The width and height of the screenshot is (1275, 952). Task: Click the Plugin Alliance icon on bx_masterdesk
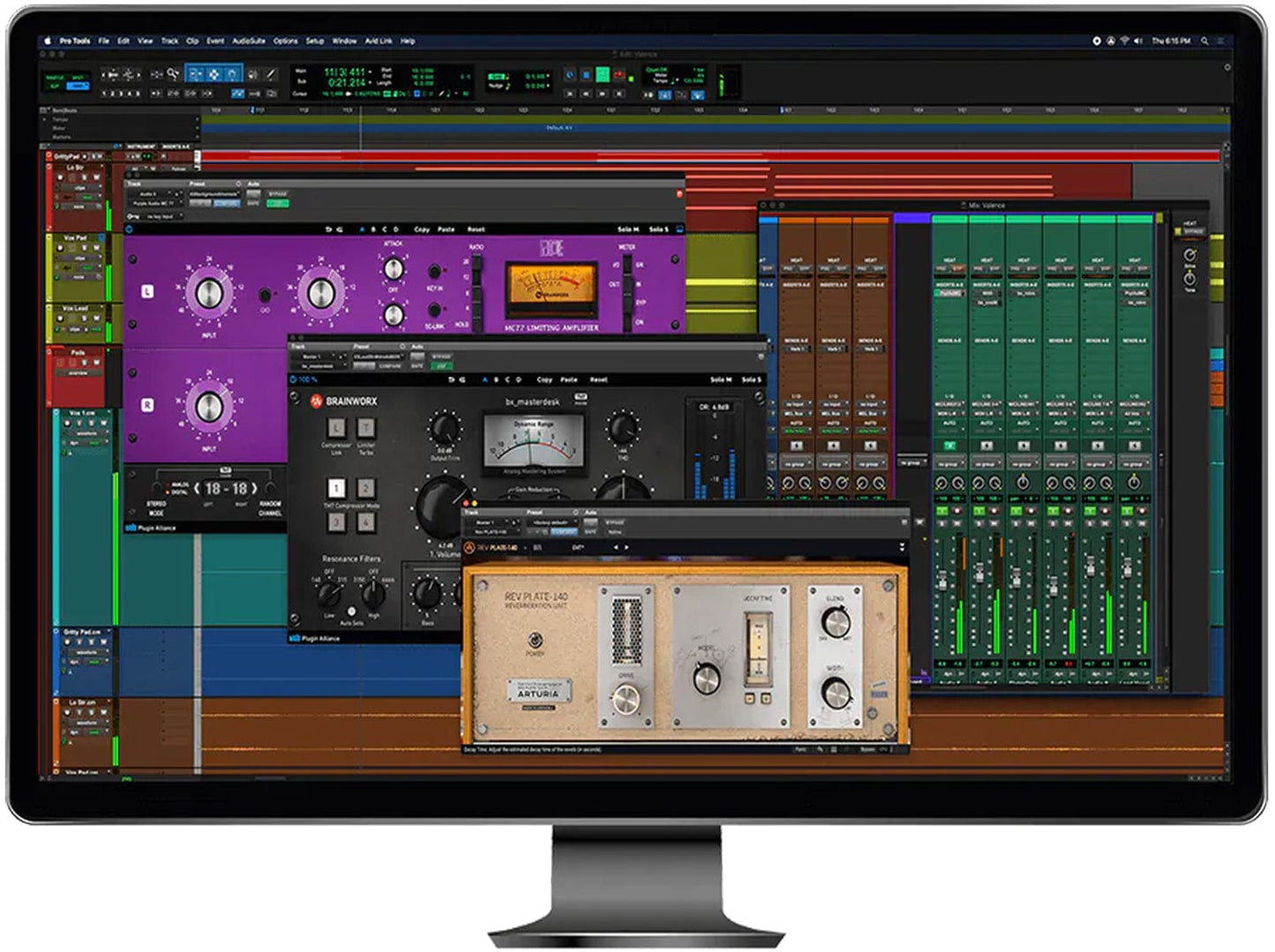tap(295, 637)
